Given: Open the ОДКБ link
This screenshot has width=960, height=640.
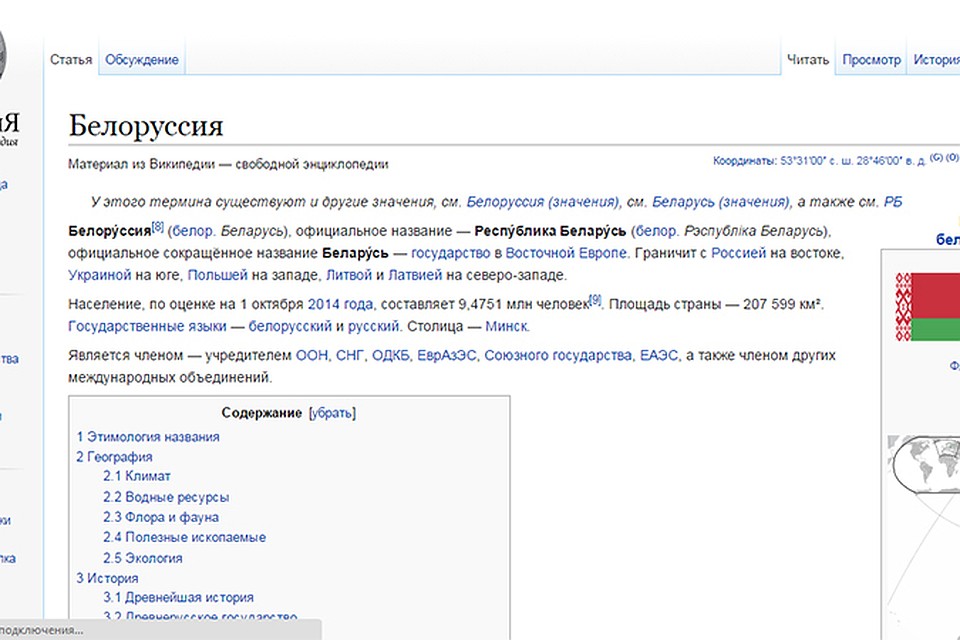Looking at the screenshot, I should point(391,355).
